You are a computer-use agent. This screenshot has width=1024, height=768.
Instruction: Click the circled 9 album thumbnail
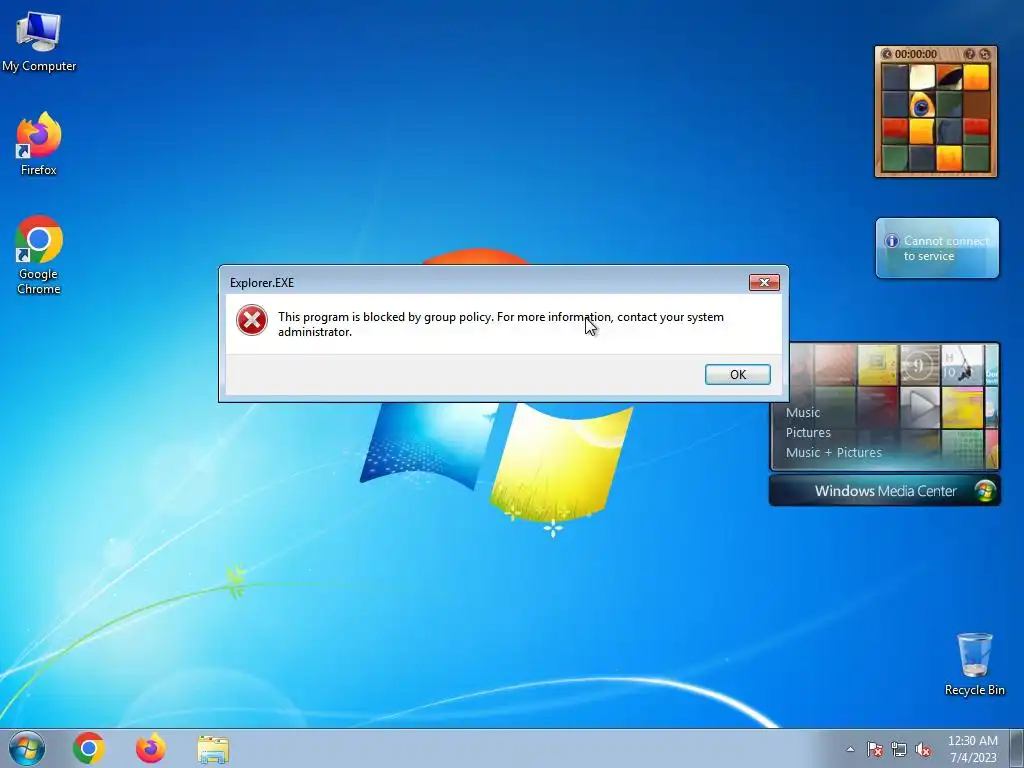[x=919, y=365]
